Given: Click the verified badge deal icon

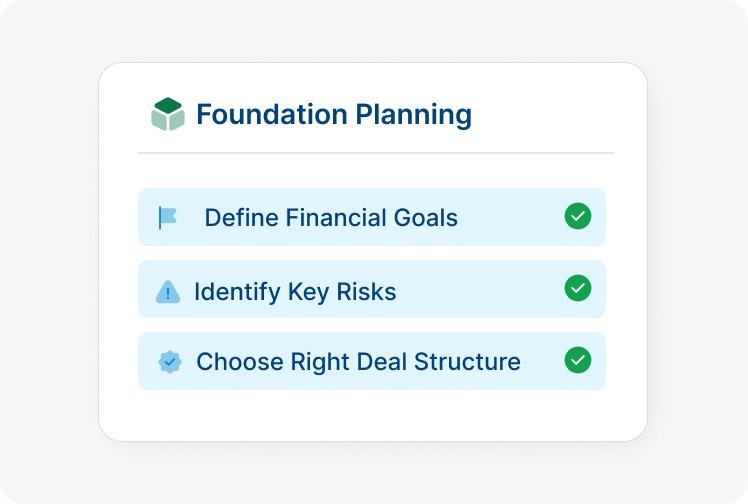Looking at the screenshot, I should point(170,361).
